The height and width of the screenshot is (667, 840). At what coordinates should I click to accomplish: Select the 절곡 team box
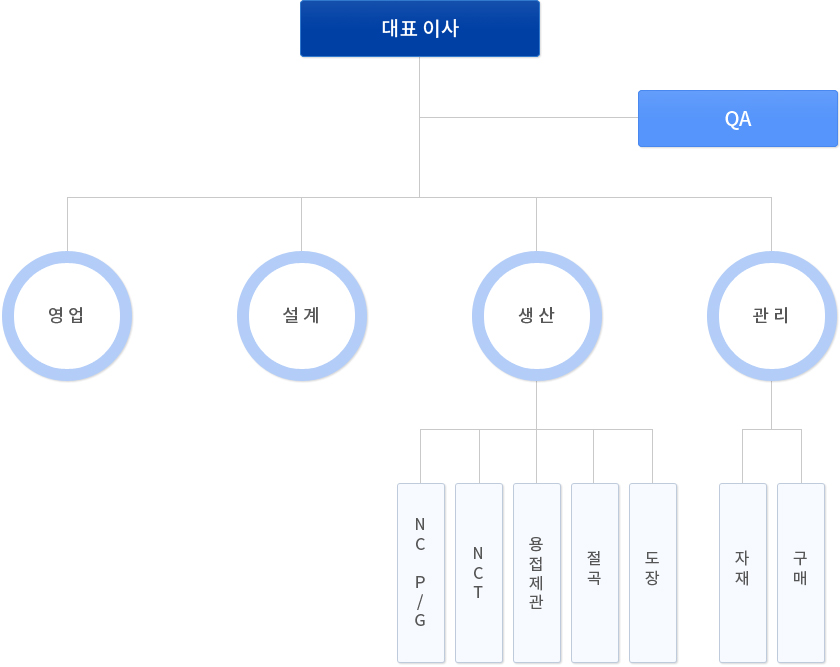tap(594, 572)
